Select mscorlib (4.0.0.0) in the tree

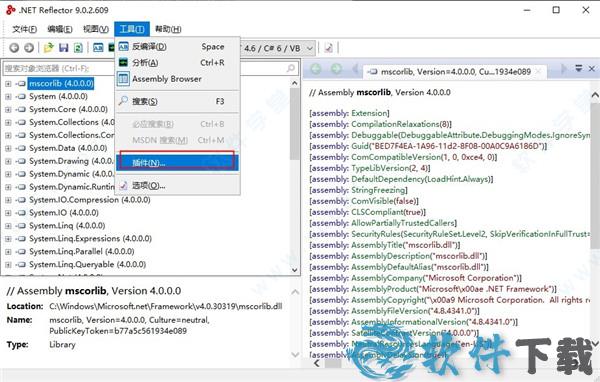pos(61,83)
